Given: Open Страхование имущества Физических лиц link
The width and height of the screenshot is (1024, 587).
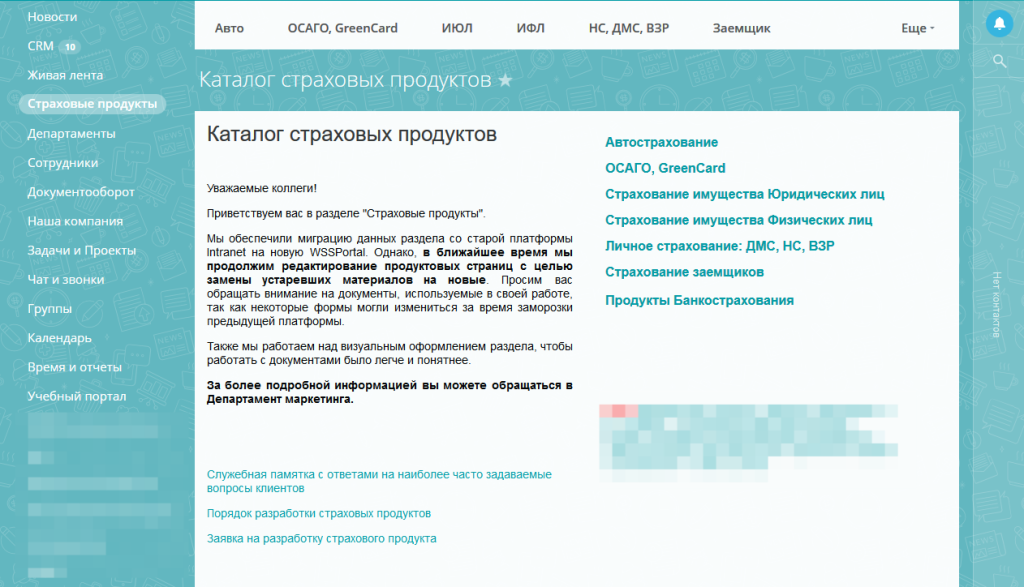Looking at the screenshot, I should (738, 220).
